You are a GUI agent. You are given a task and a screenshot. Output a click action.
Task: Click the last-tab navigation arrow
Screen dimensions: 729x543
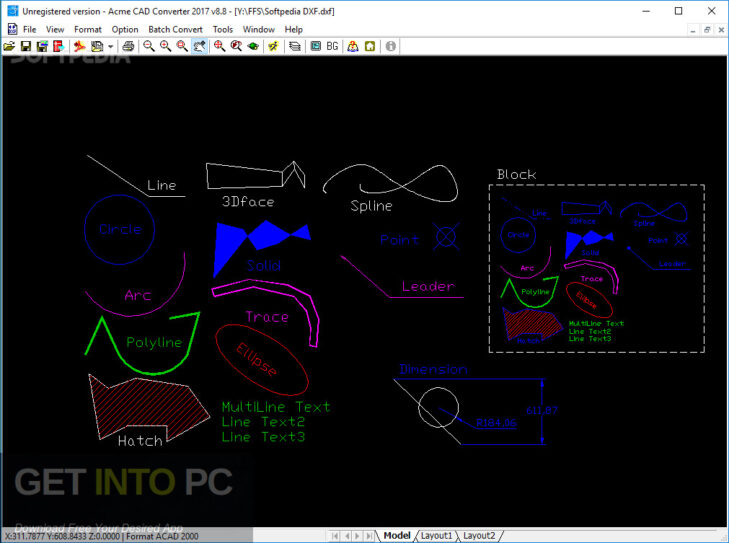369,536
